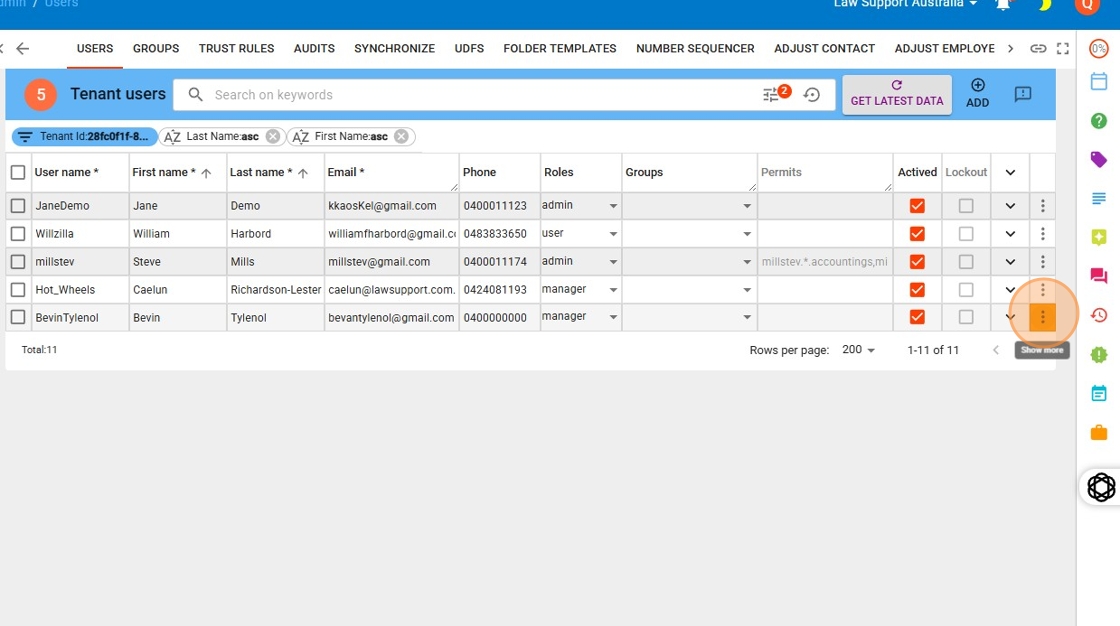Image resolution: width=1120 pixels, height=626 pixels.
Task: Click the orange briefcase icon in sidebar
Action: click(1098, 432)
